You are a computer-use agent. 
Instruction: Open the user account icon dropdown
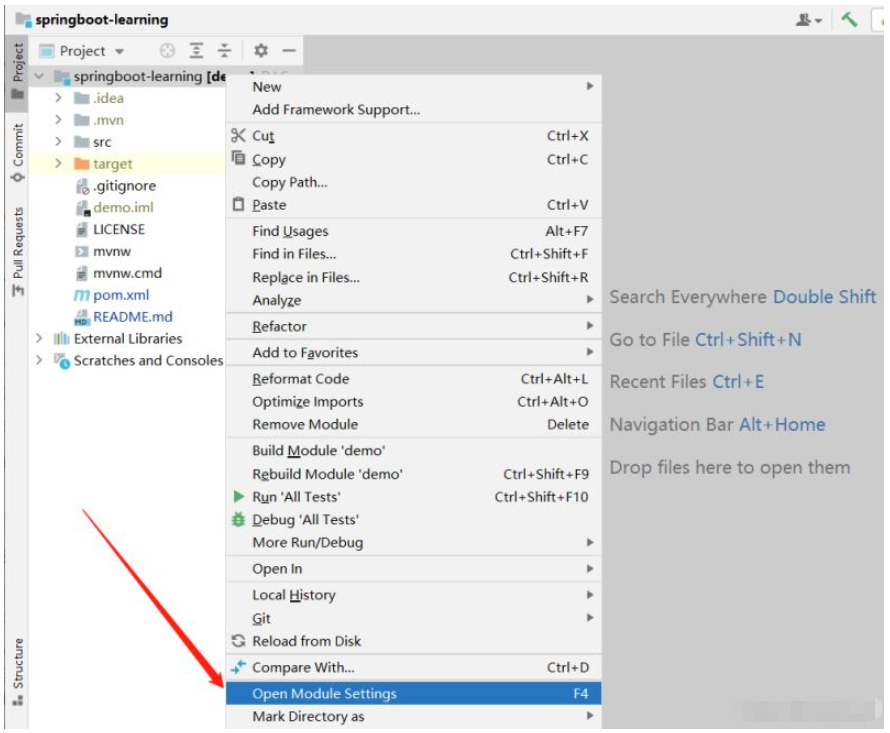(x=808, y=20)
